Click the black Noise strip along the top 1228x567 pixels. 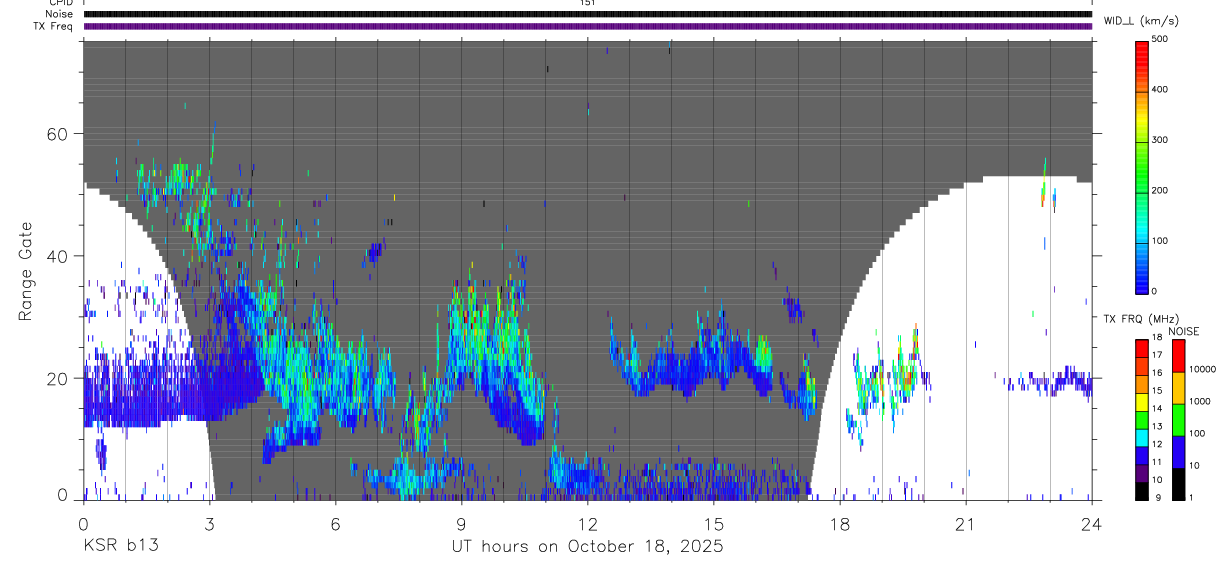(x=587, y=14)
